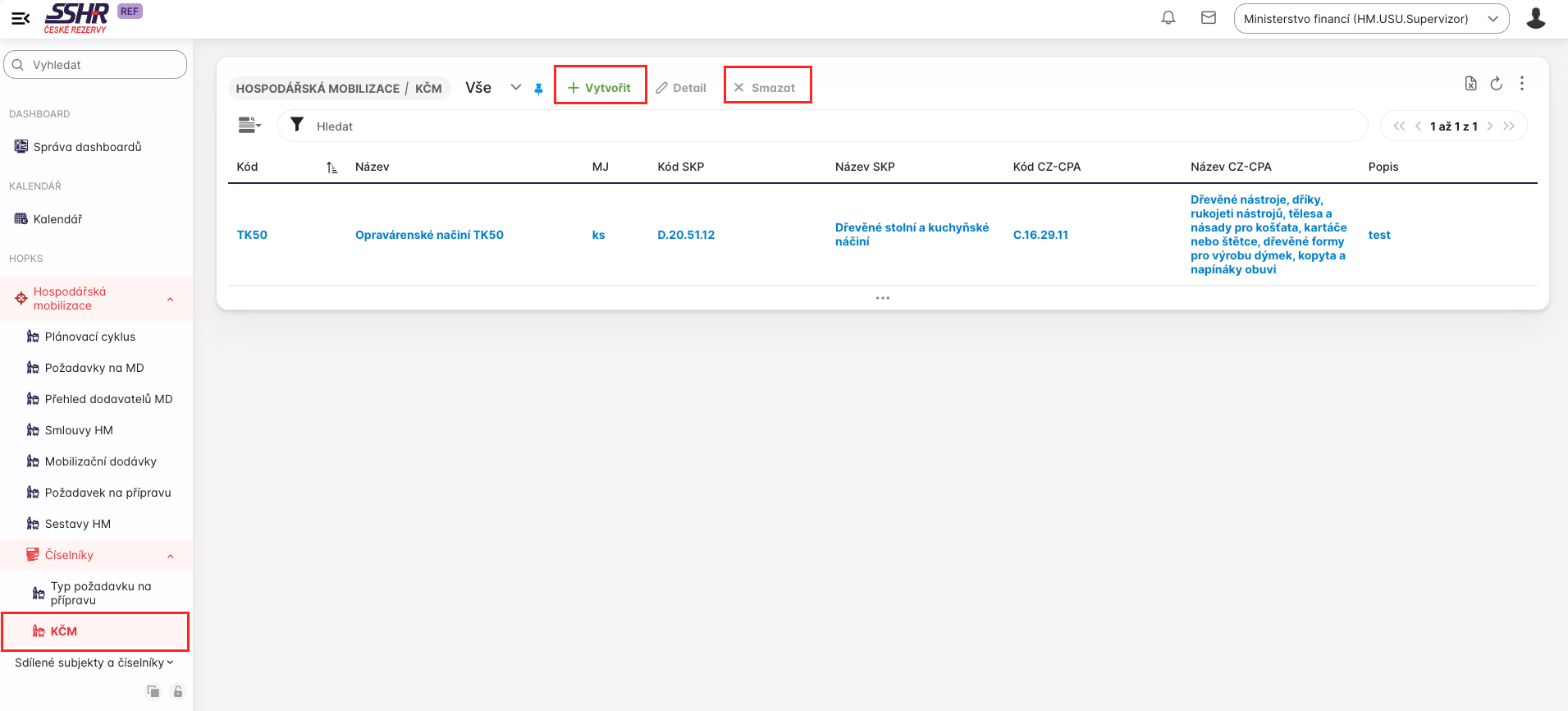Click the Excel export icon
This screenshot has height=711, width=1568.
[x=1470, y=84]
